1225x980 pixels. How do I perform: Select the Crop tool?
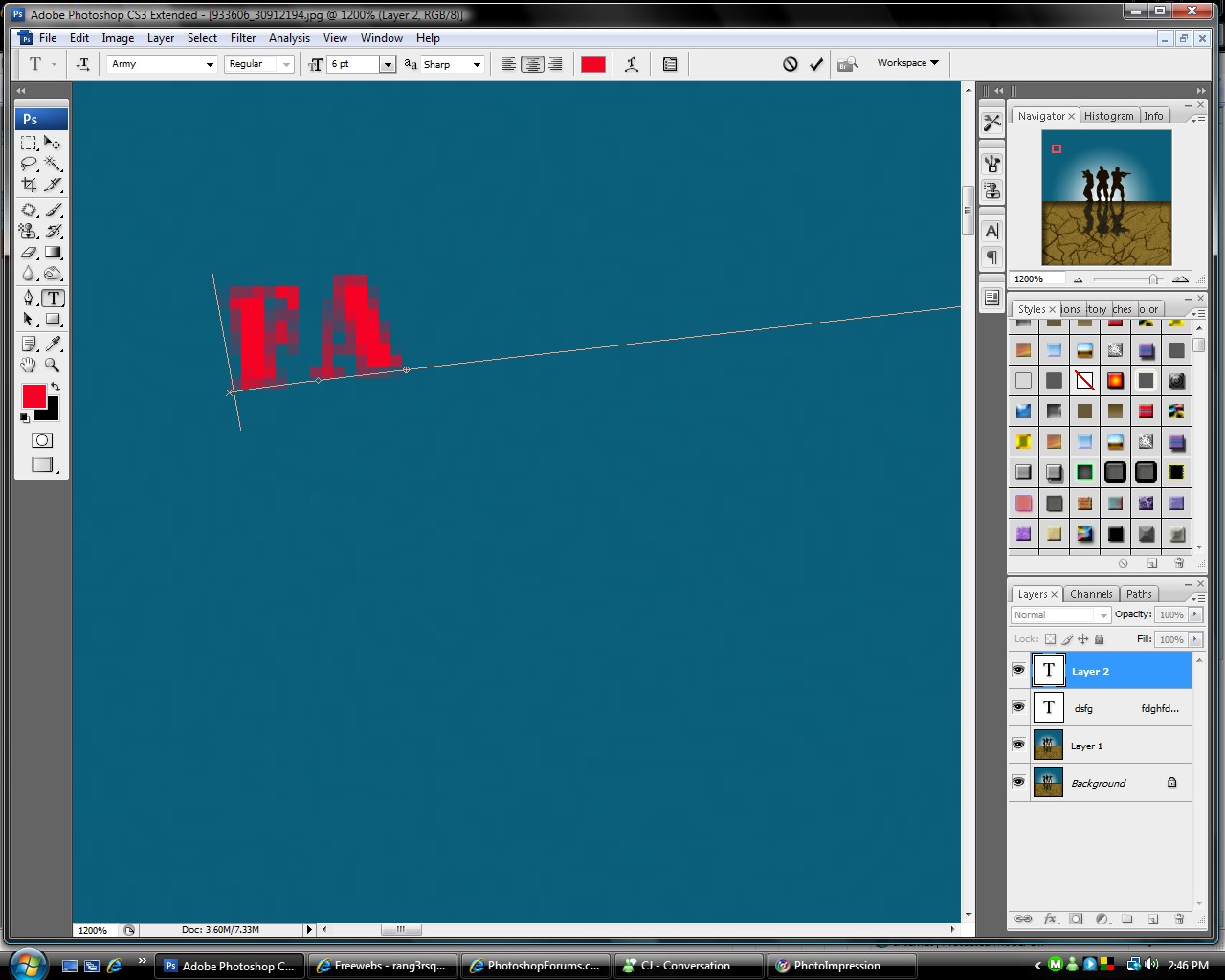30,186
